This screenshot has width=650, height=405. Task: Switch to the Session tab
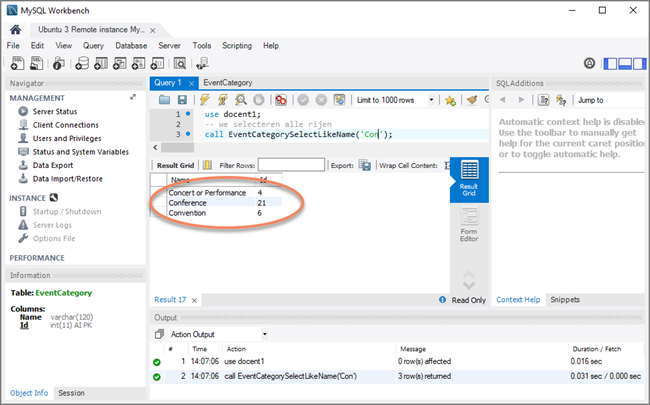pos(71,393)
